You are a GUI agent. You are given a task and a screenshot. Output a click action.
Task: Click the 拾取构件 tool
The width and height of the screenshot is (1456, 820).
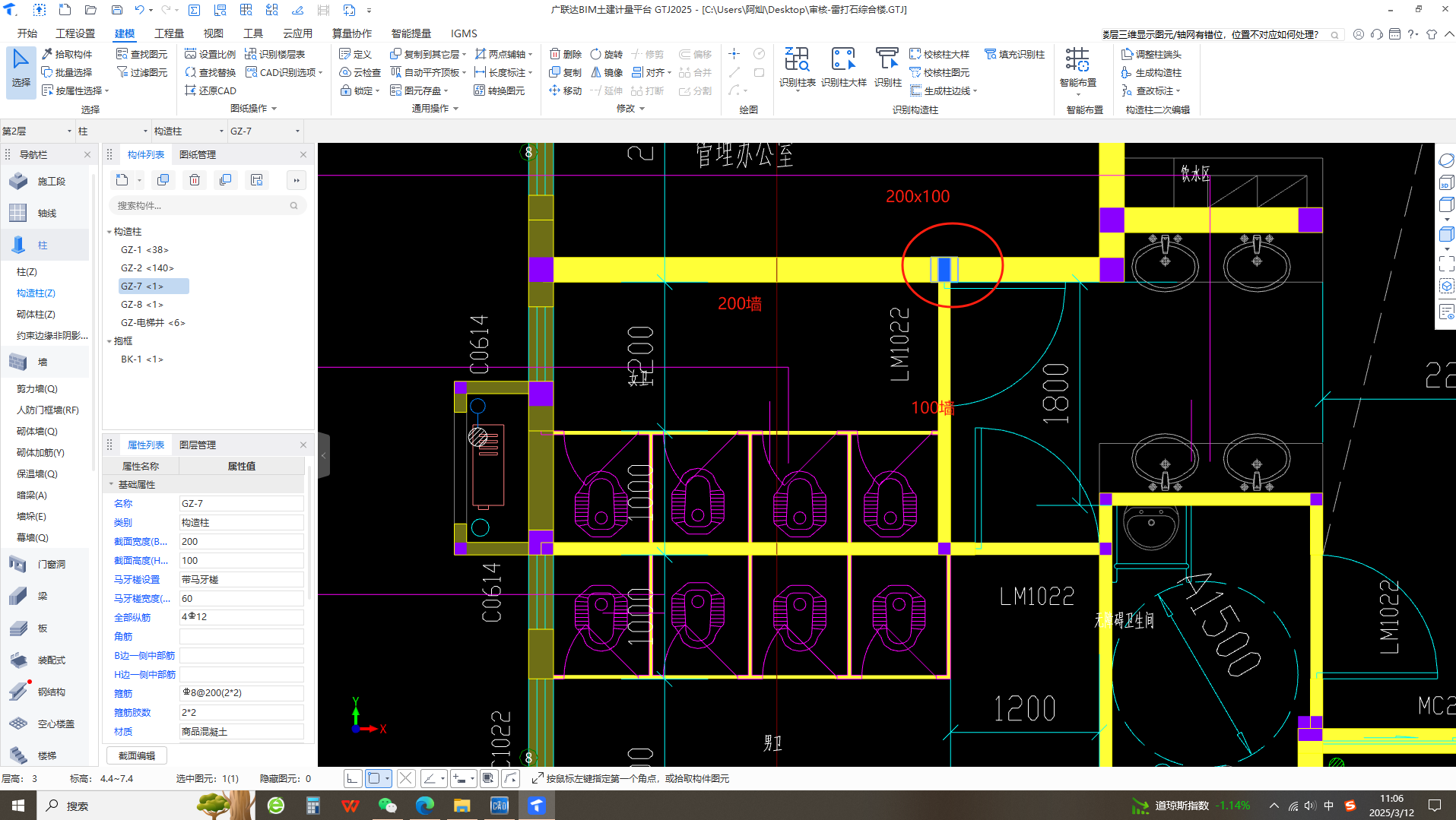coord(67,54)
